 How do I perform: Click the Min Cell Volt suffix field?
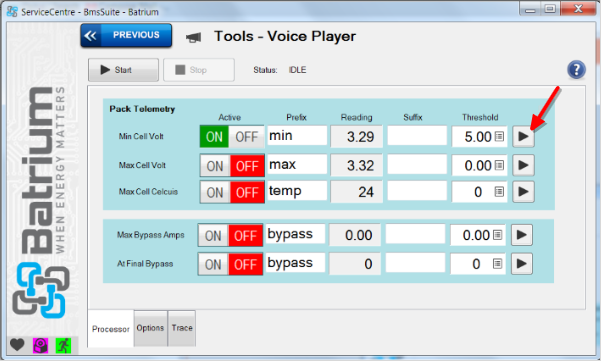417,136
